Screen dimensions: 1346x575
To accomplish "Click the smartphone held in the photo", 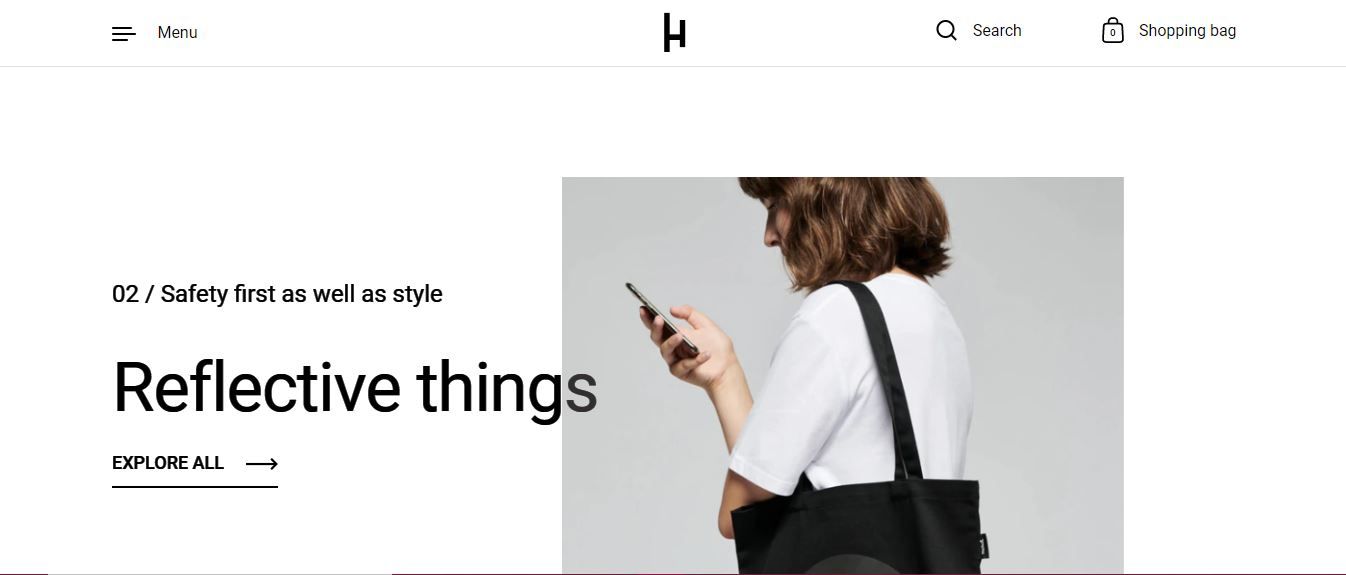I will coord(662,317).
